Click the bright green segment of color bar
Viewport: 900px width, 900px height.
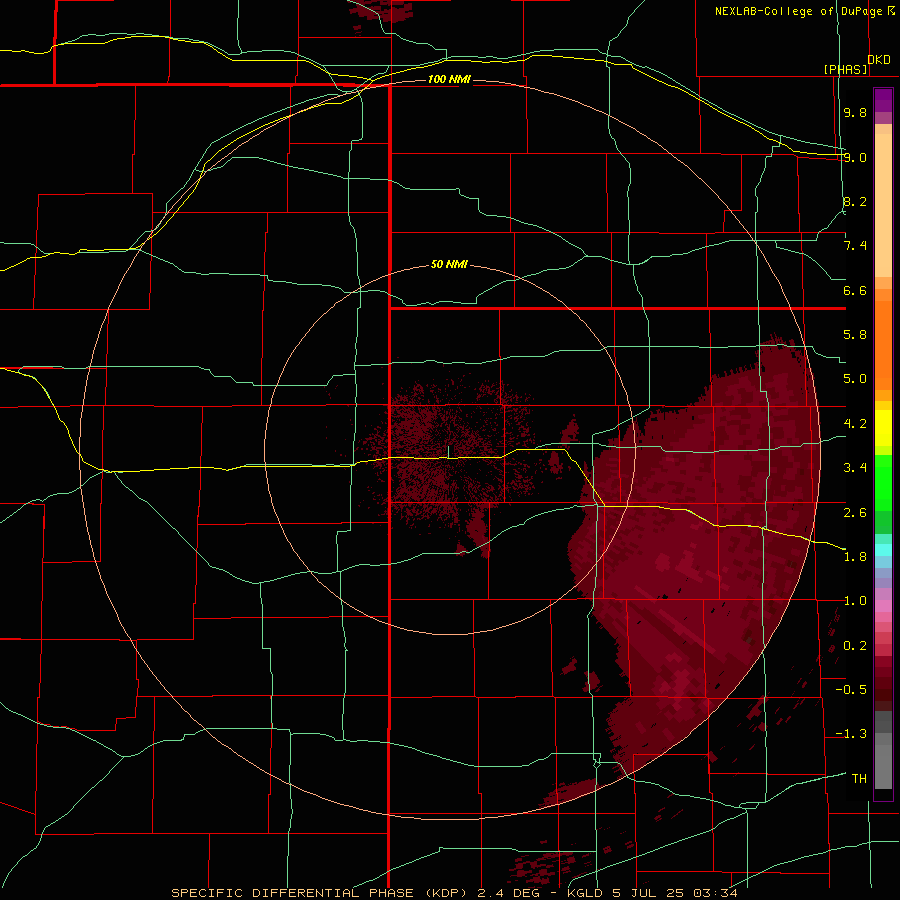click(x=883, y=485)
